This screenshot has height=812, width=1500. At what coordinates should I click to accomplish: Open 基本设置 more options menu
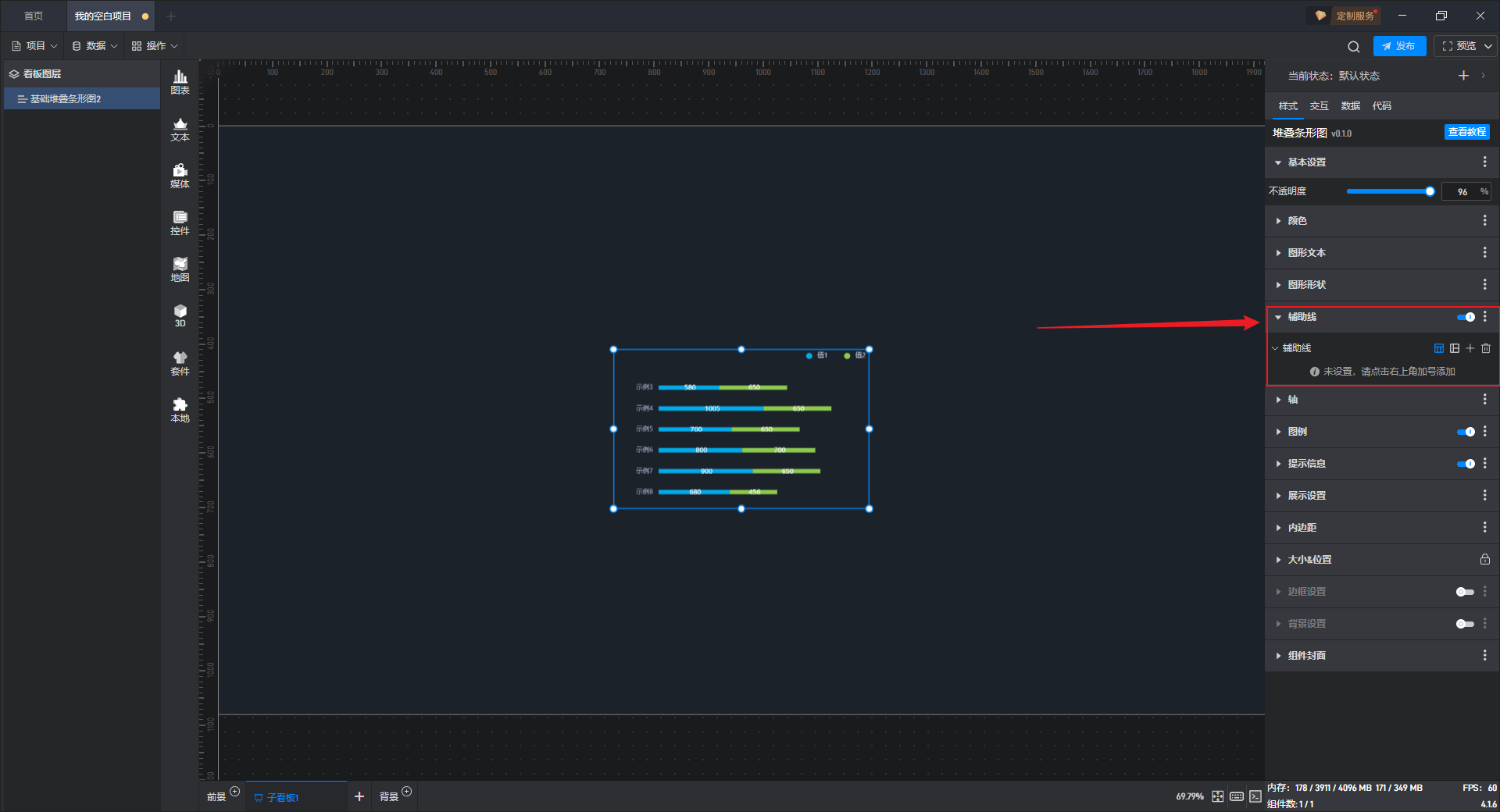(1485, 162)
